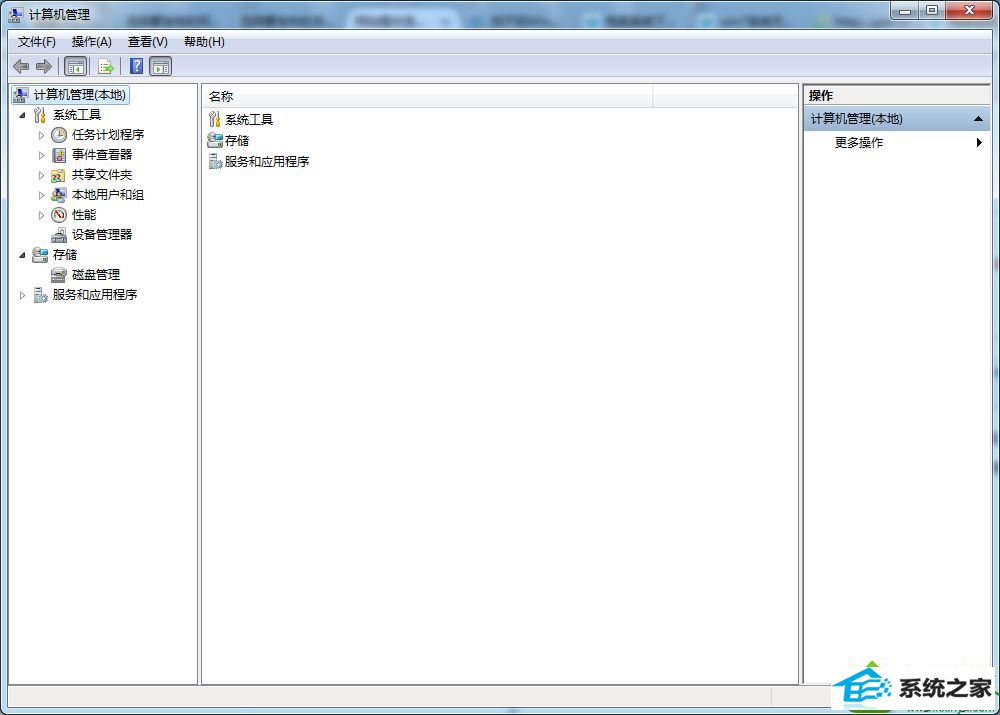
Task: Click the 存储 icon in center list
Action: tap(215, 140)
